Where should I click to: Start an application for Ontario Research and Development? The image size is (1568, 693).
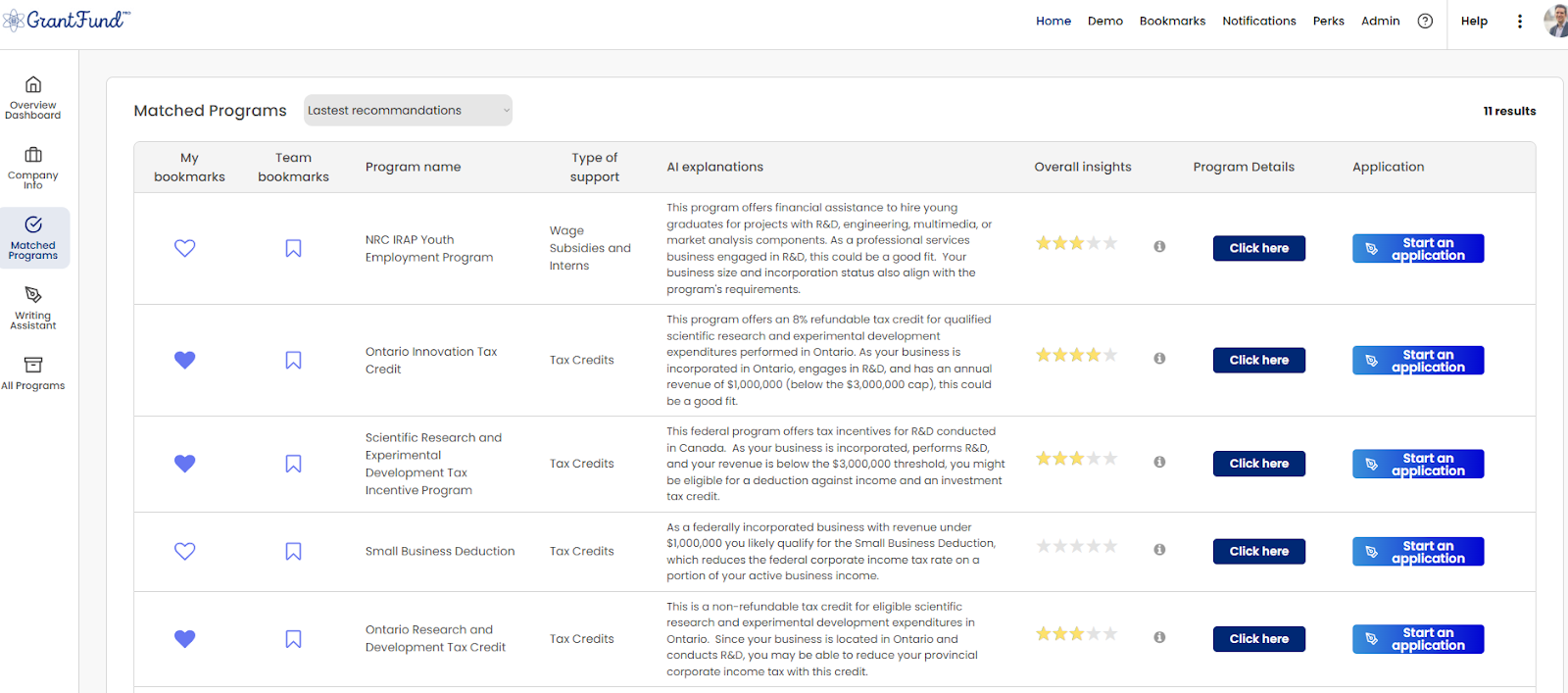[1418, 639]
